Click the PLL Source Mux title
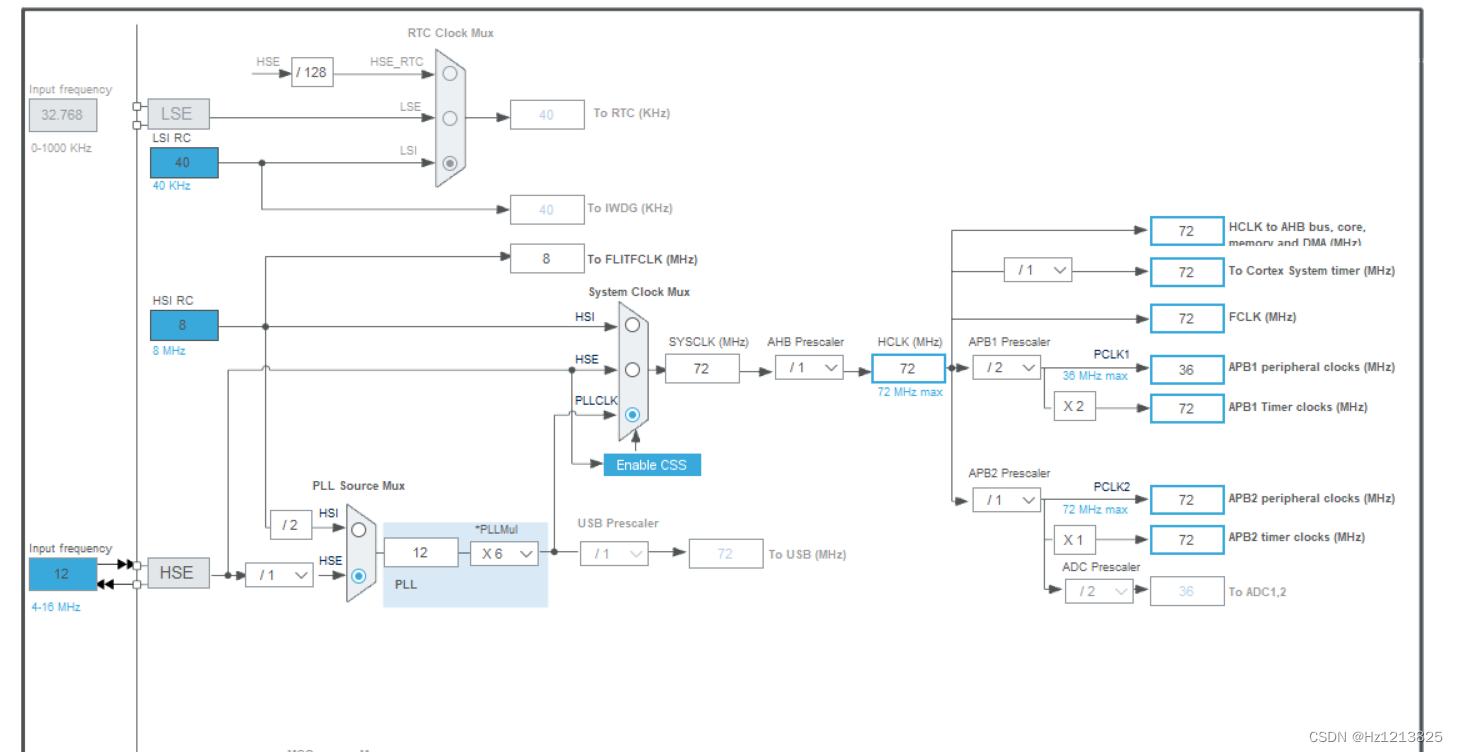1458x752 pixels. [359, 486]
